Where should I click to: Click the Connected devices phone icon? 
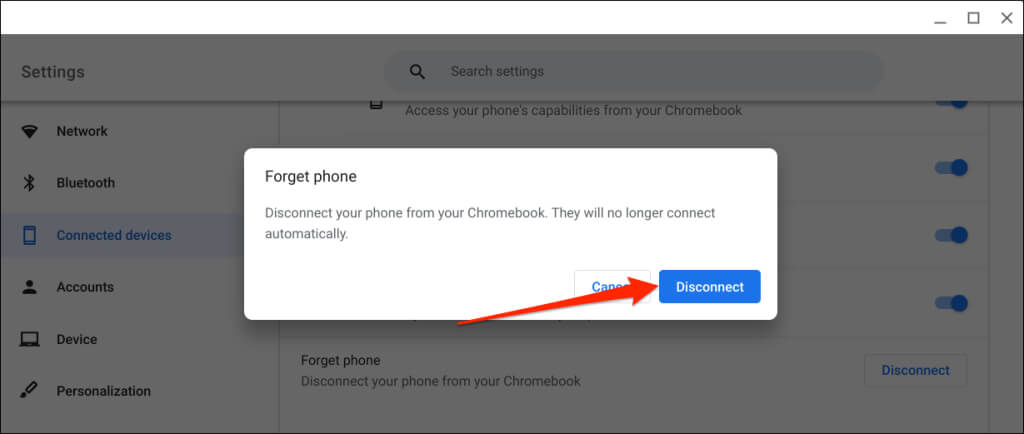click(x=30, y=235)
